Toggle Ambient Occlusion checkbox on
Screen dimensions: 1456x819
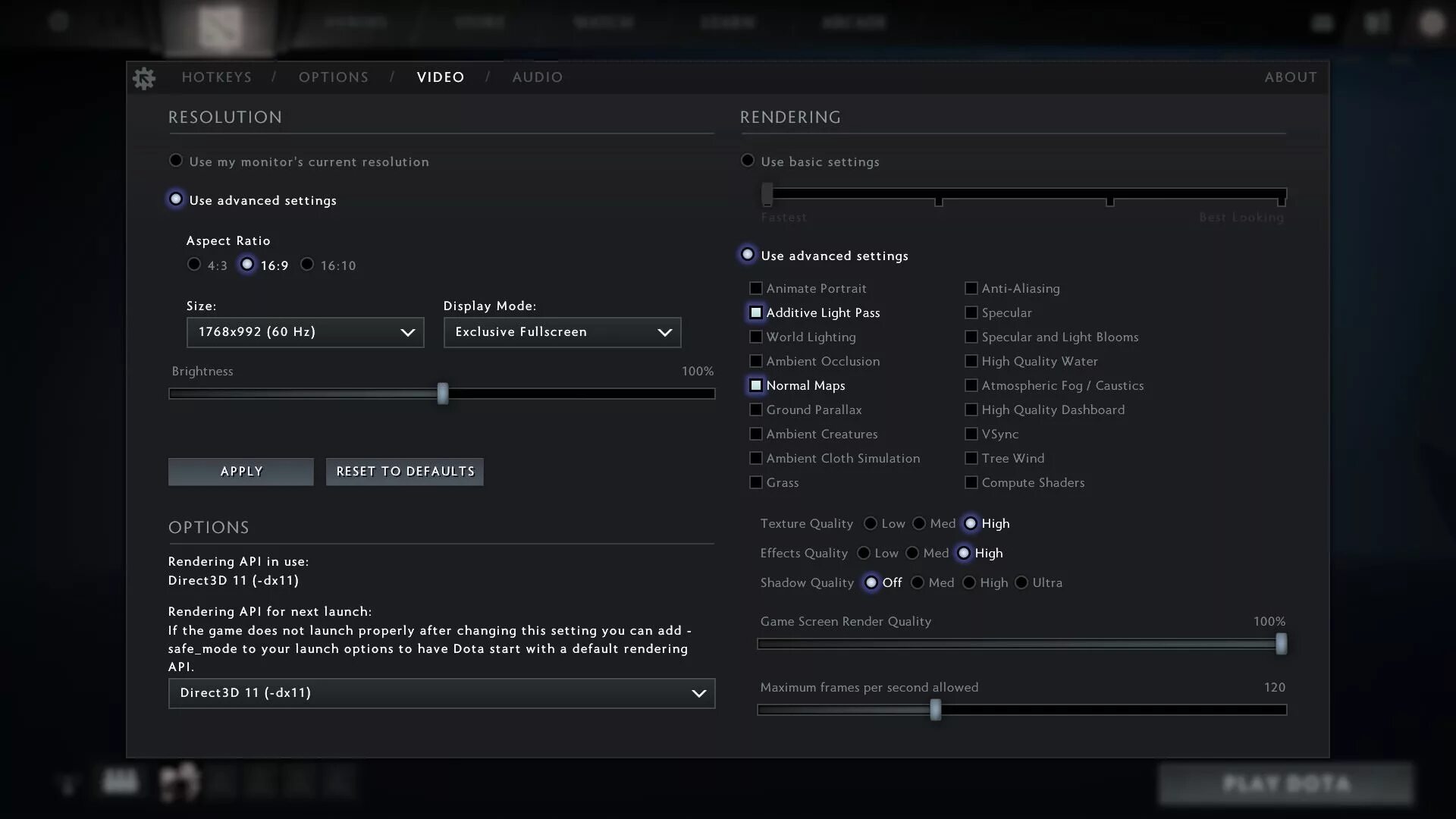tap(755, 360)
